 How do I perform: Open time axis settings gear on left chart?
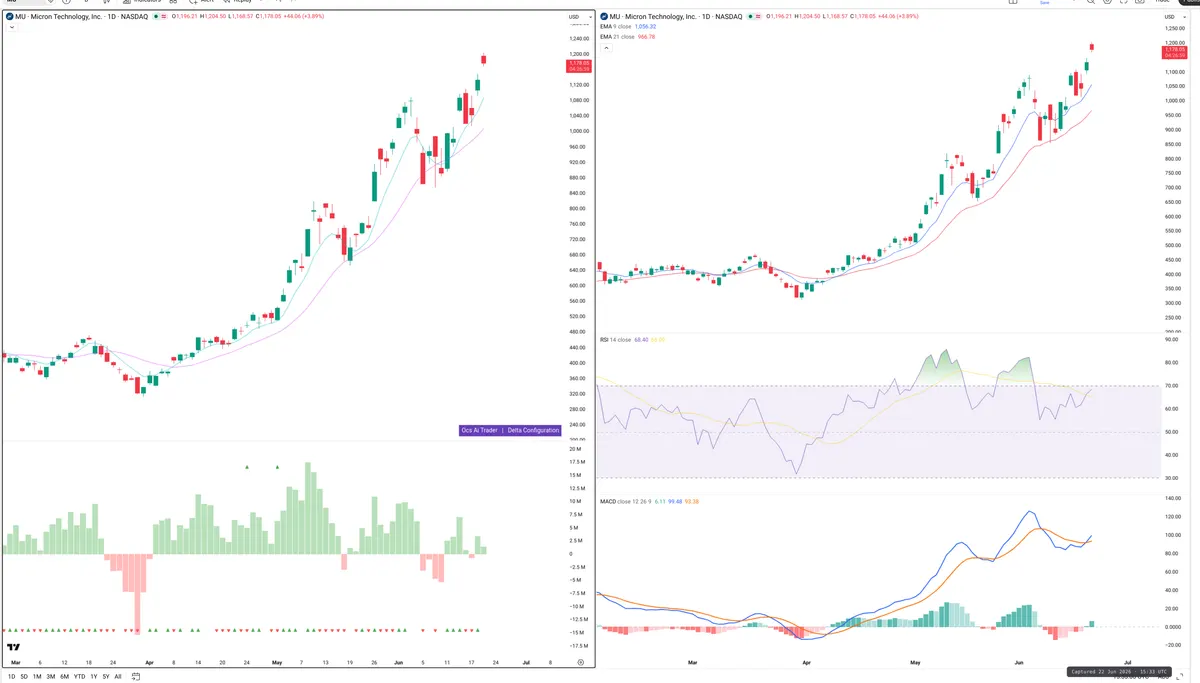pyautogui.click(x=581, y=662)
